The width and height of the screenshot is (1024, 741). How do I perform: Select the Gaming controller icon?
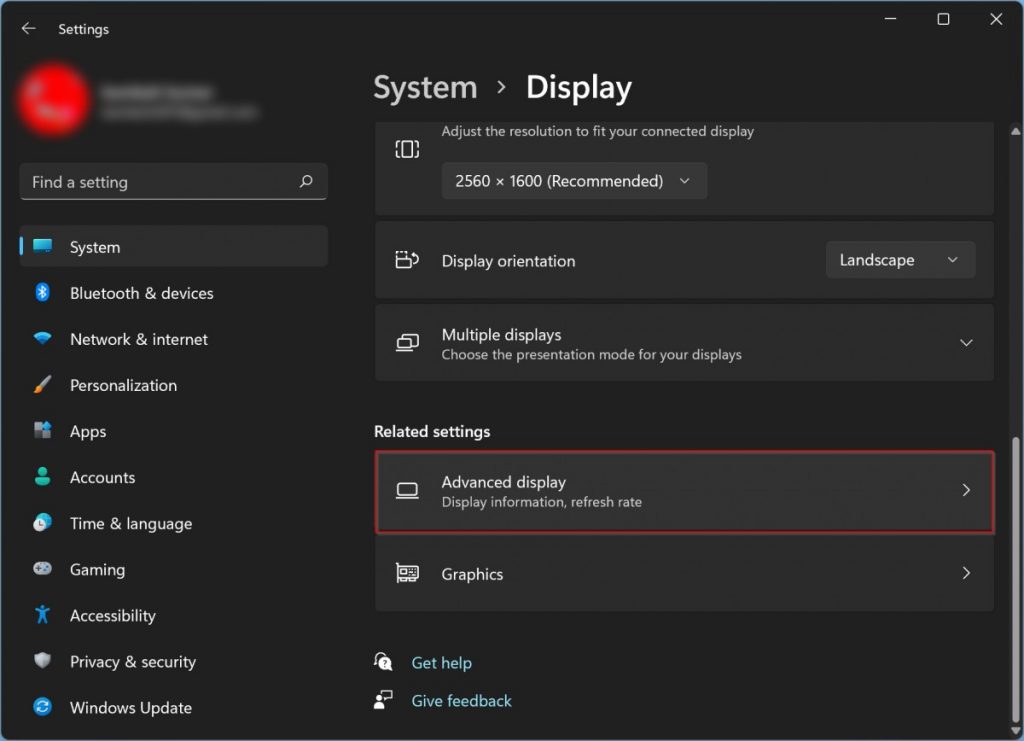tap(44, 569)
